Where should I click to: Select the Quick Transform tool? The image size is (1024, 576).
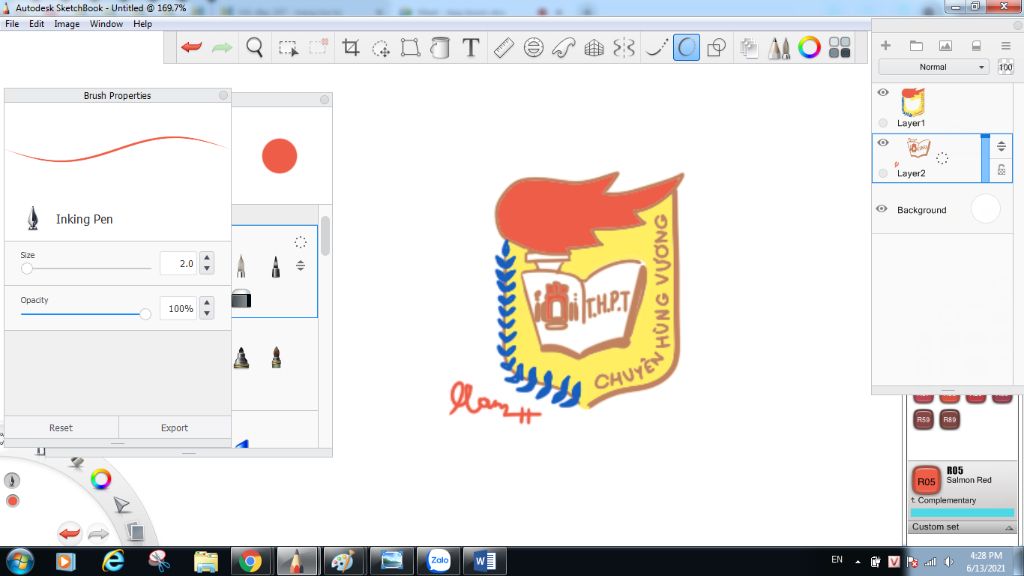click(x=381, y=48)
